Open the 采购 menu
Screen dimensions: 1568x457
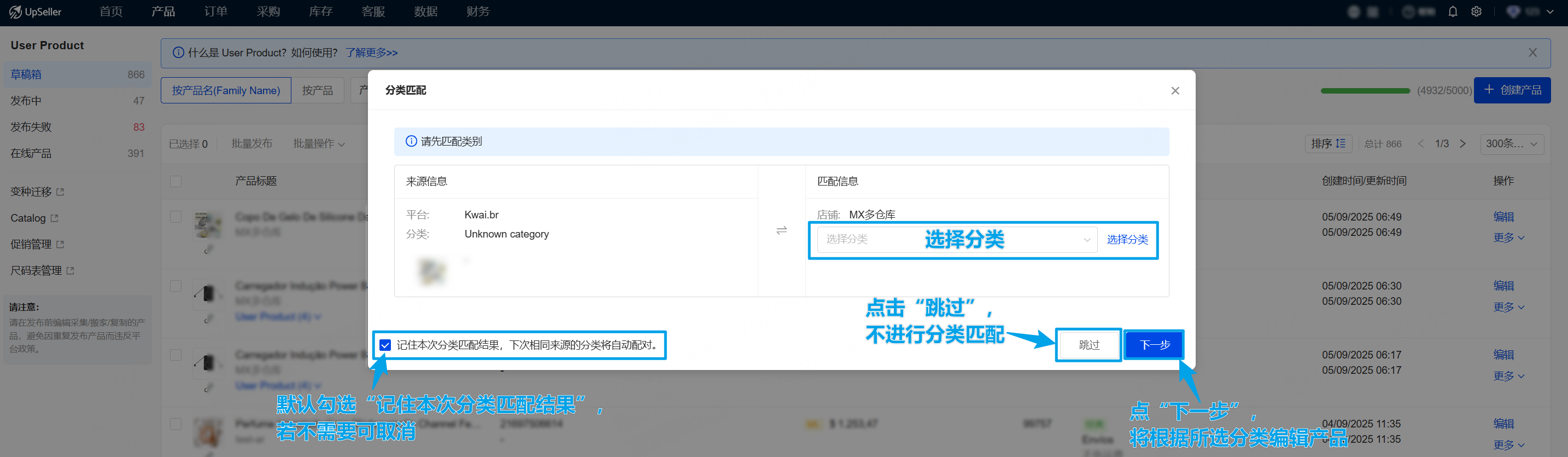pos(268,11)
